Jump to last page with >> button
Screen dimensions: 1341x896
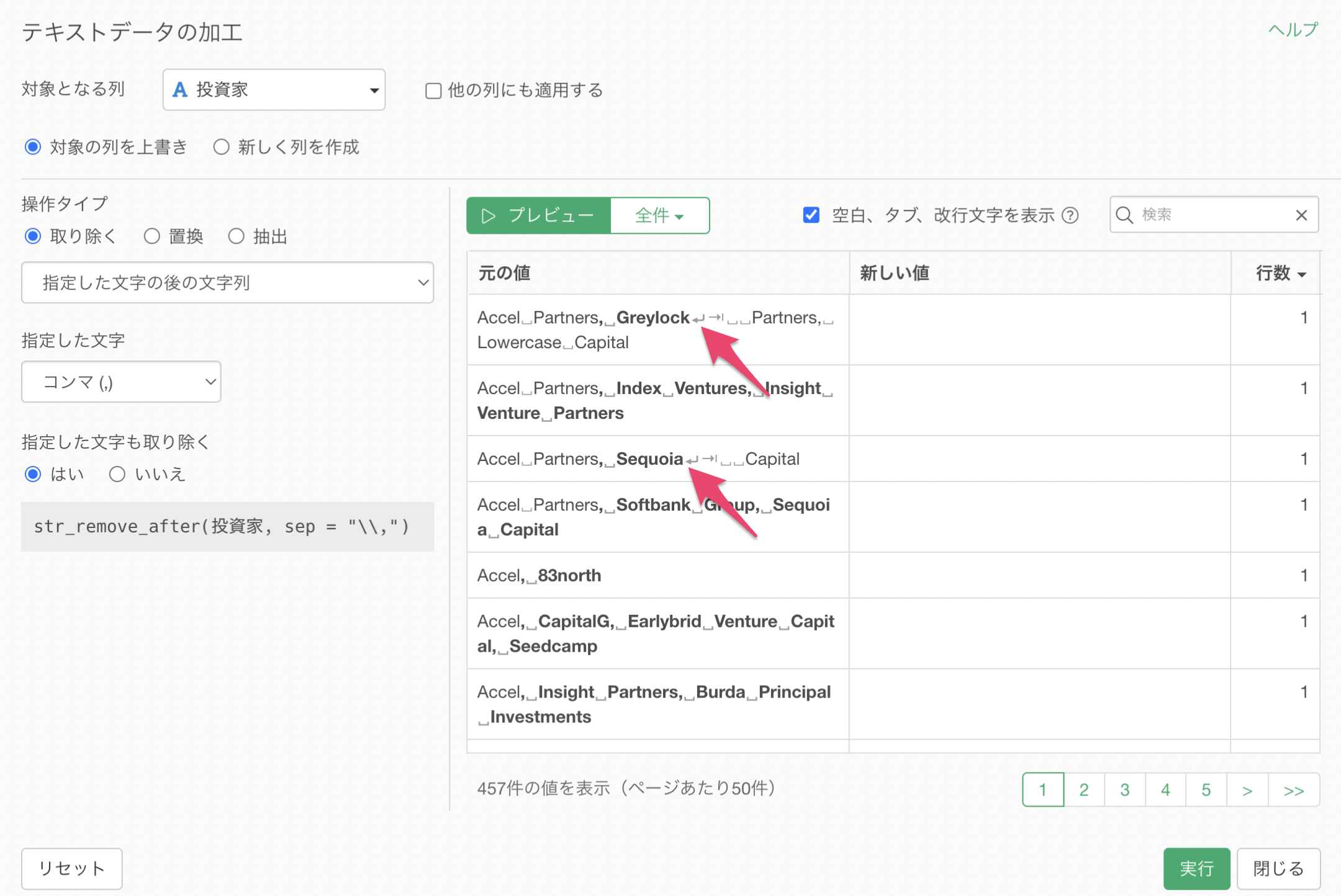click(1294, 790)
